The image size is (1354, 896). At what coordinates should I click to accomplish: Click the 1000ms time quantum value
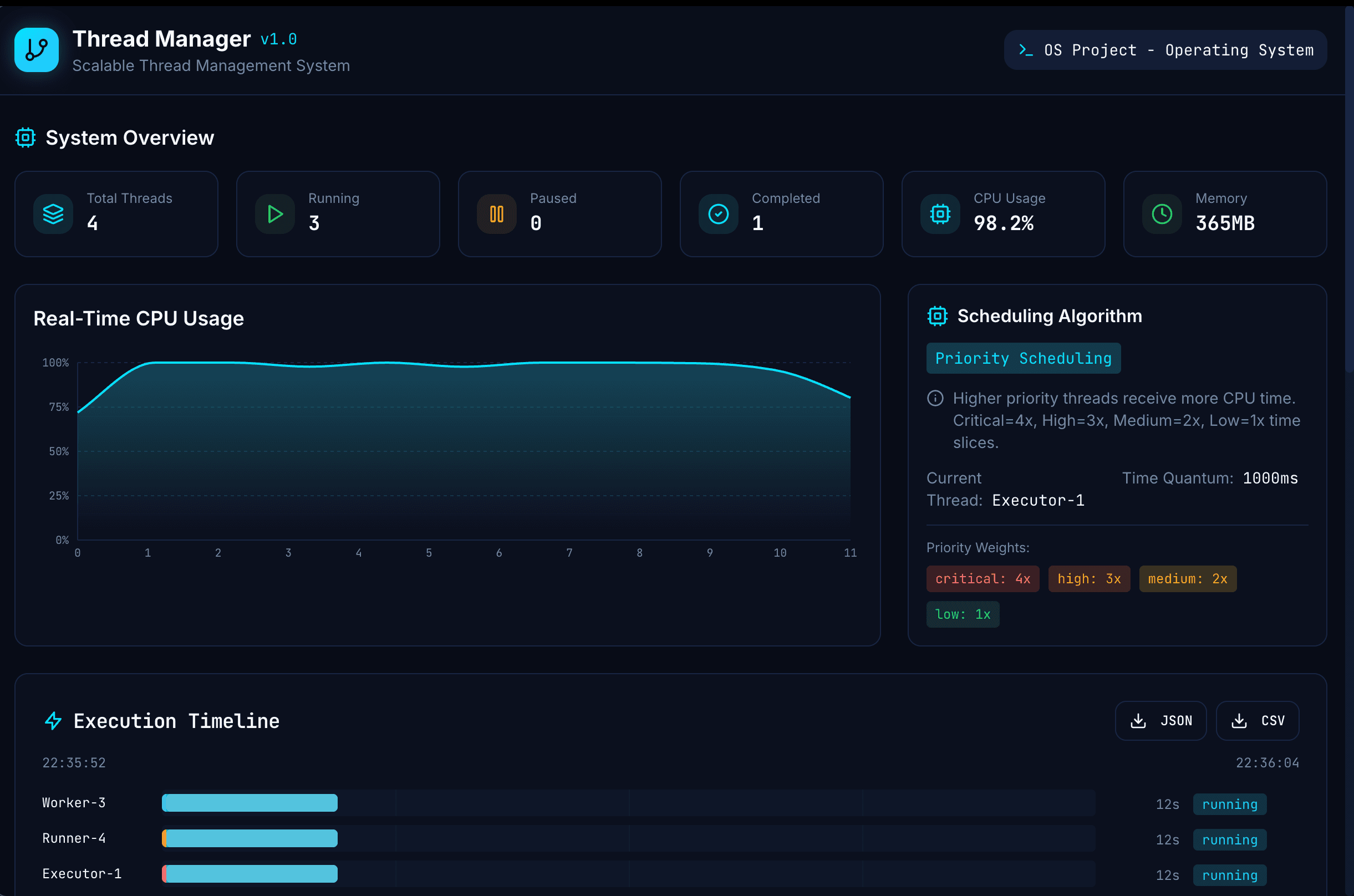point(1270,478)
